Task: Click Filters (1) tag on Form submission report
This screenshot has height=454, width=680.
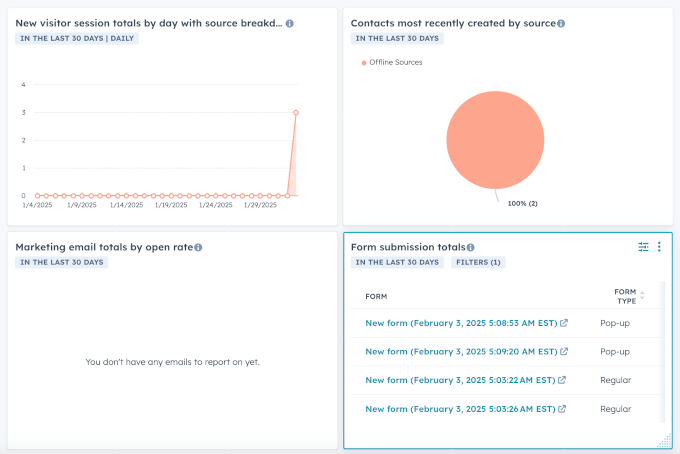Action: click(478, 262)
